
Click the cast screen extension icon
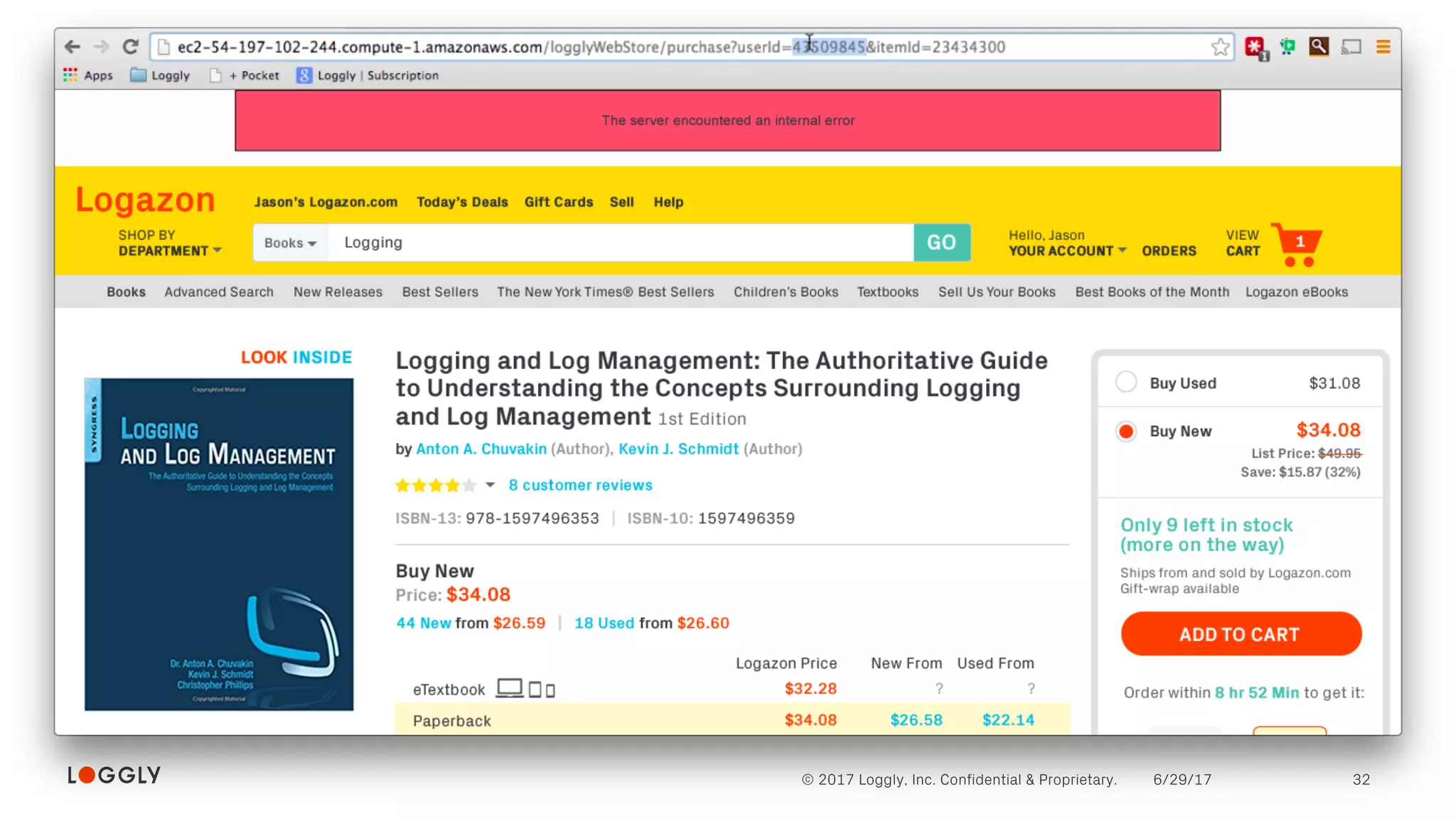click(x=1351, y=47)
